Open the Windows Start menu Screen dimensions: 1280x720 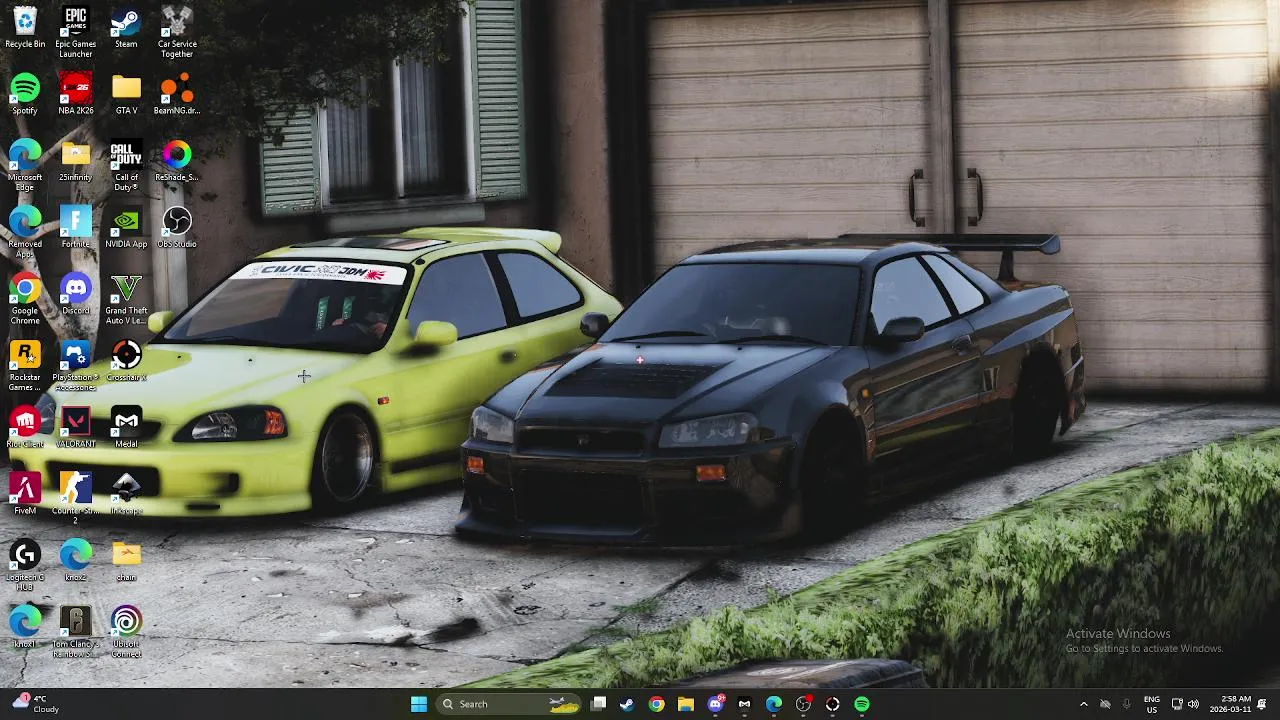click(x=419, y=704)
